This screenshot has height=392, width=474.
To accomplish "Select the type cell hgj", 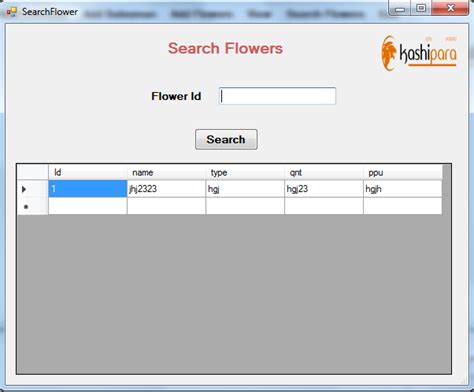I will (x=245, y=189).
